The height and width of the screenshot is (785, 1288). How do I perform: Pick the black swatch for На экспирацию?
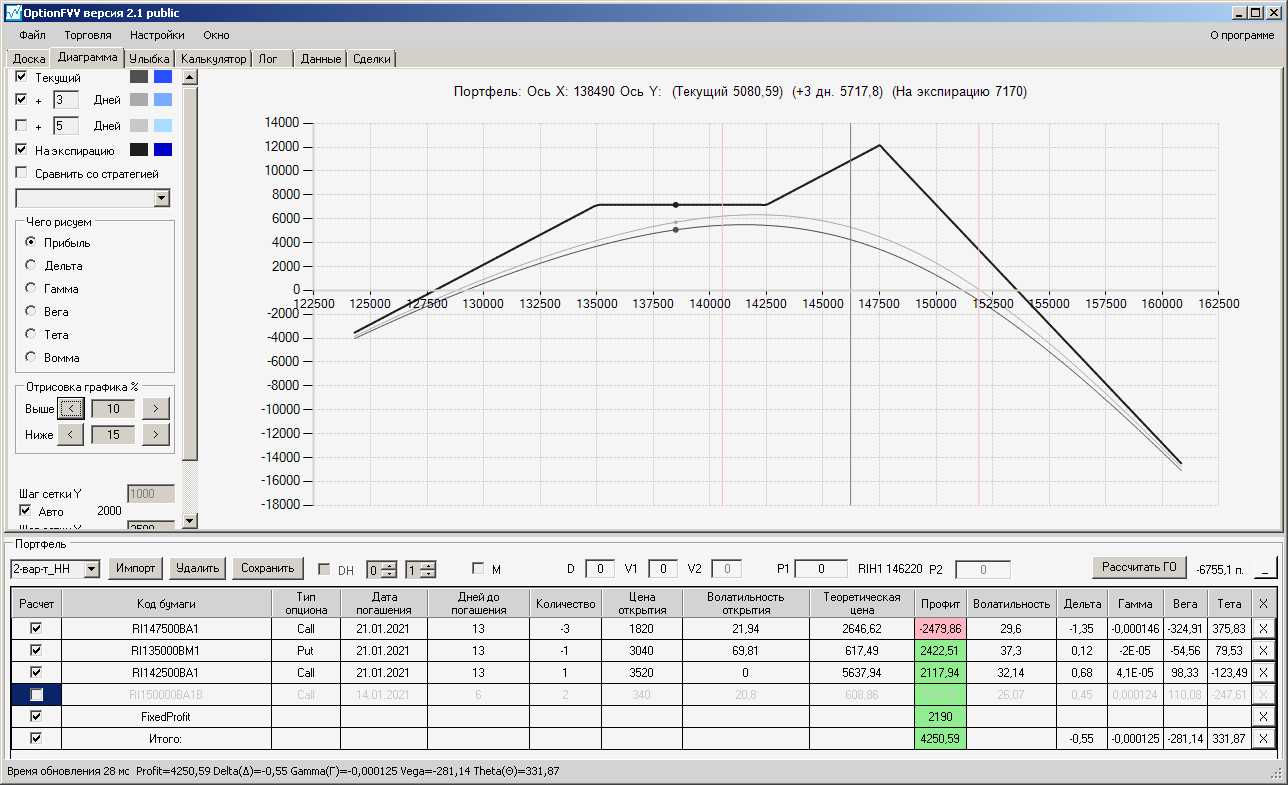139,150
